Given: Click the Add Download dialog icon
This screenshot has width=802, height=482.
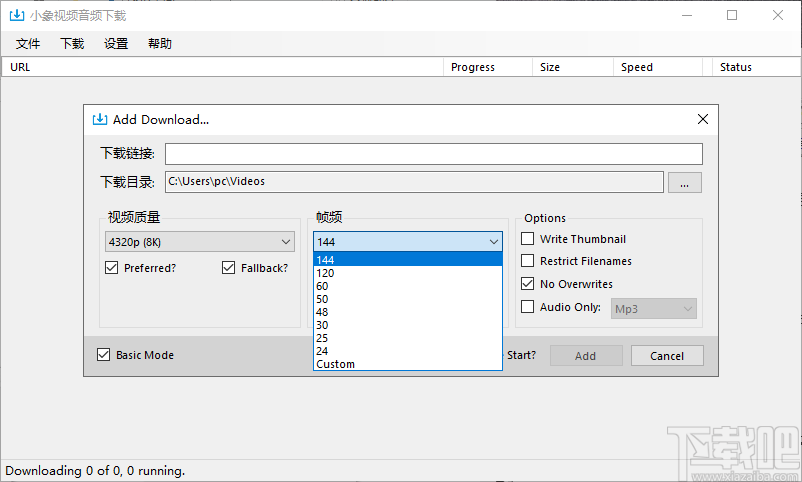Looking at the screenshot, I should point(99,119).
